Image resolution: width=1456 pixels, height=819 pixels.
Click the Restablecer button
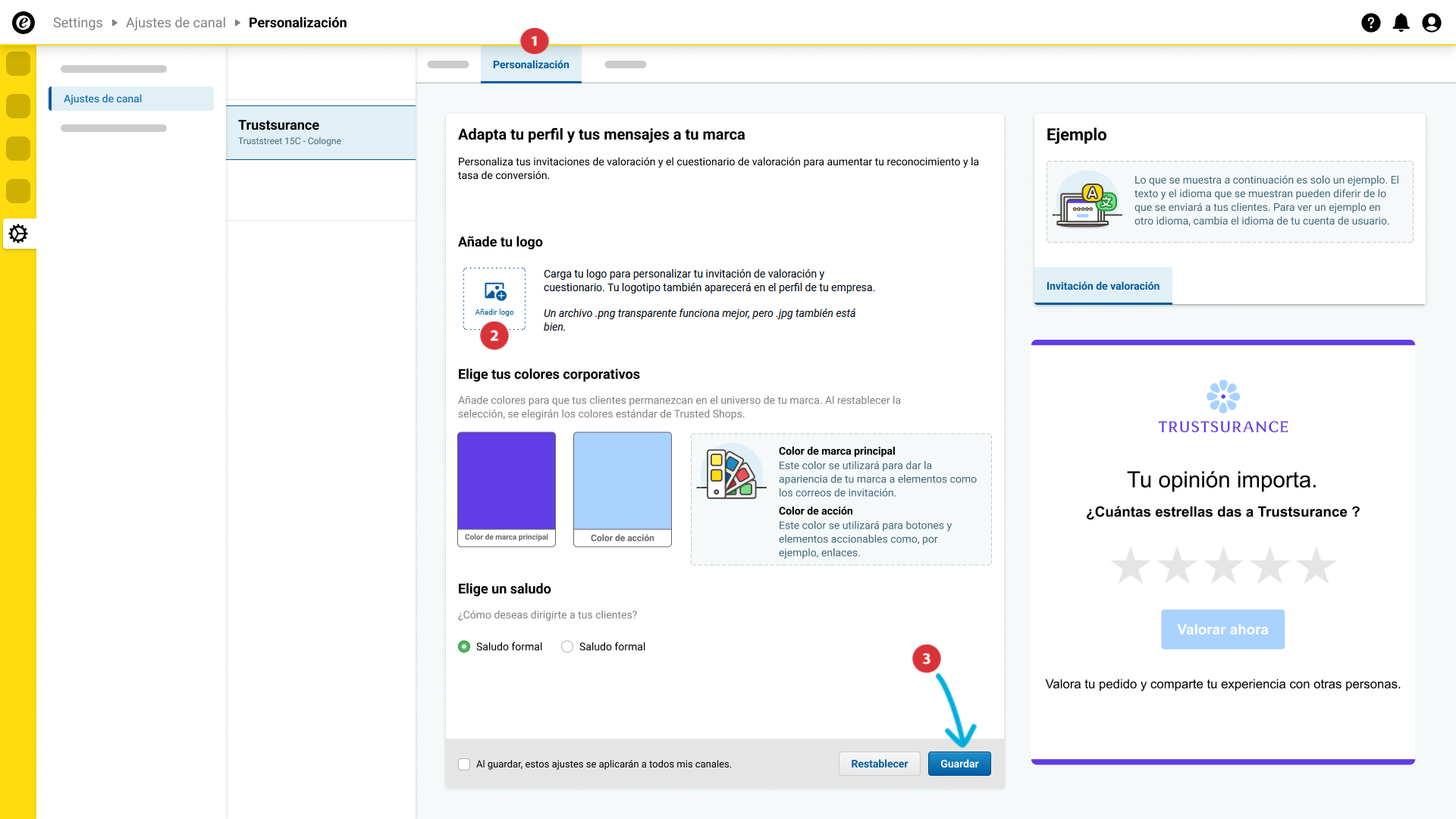pyautogui.click(x=879, y=764)
